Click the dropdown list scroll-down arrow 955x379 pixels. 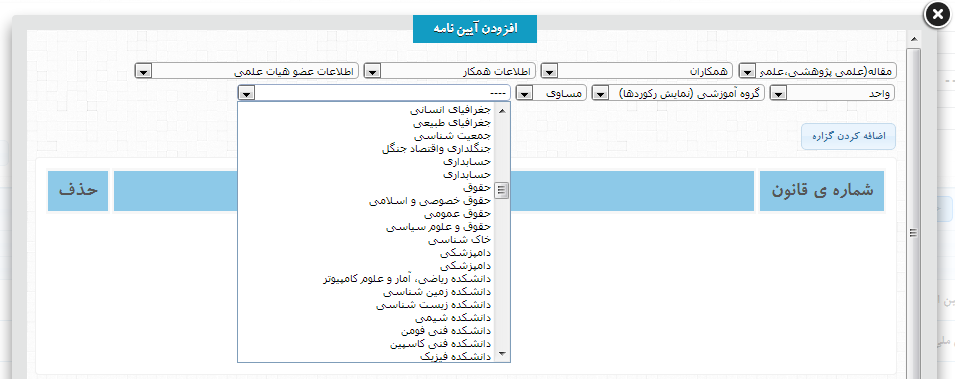click(x=502, y=354)
